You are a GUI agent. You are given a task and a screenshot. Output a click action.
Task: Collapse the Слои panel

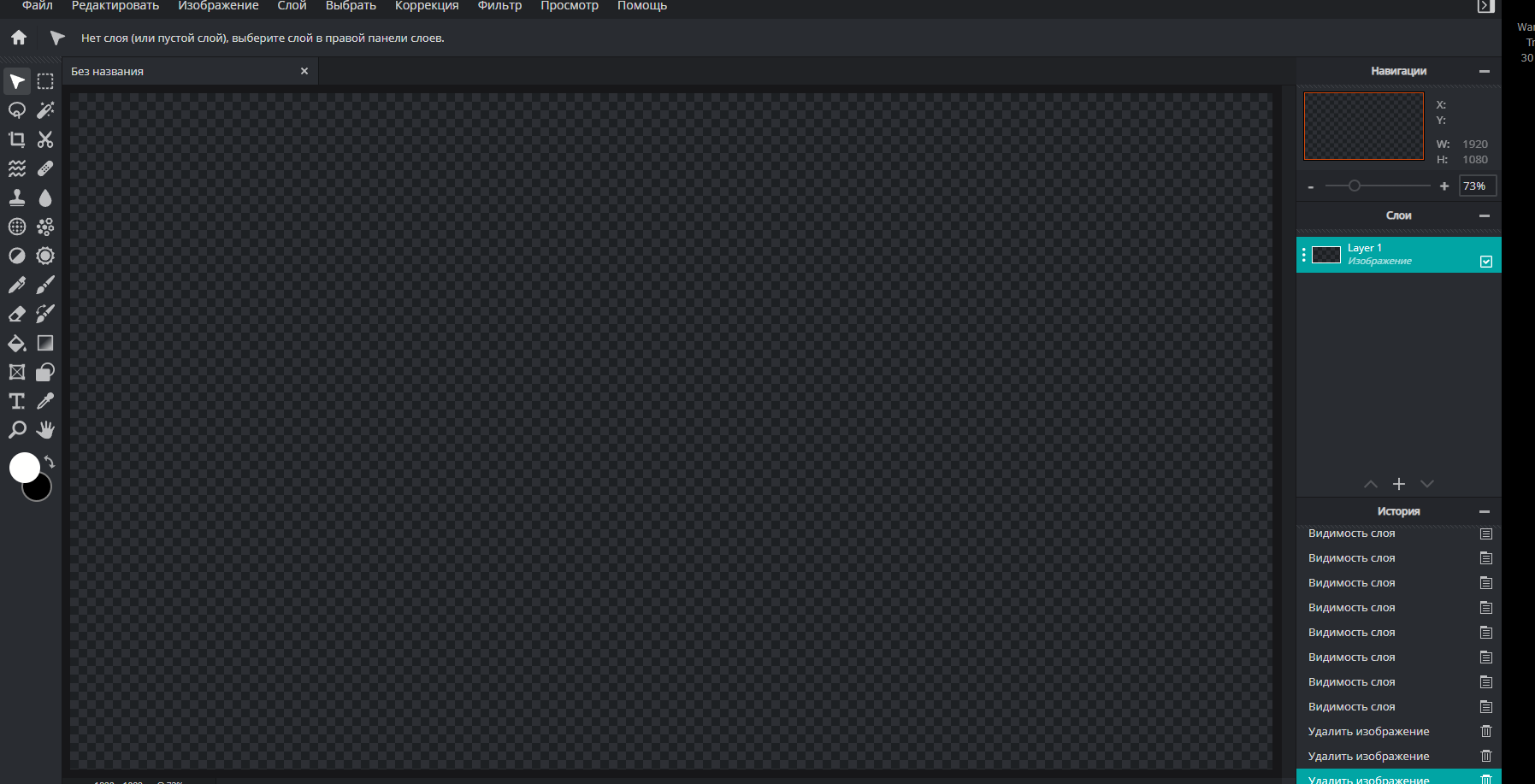(1485, 216)
